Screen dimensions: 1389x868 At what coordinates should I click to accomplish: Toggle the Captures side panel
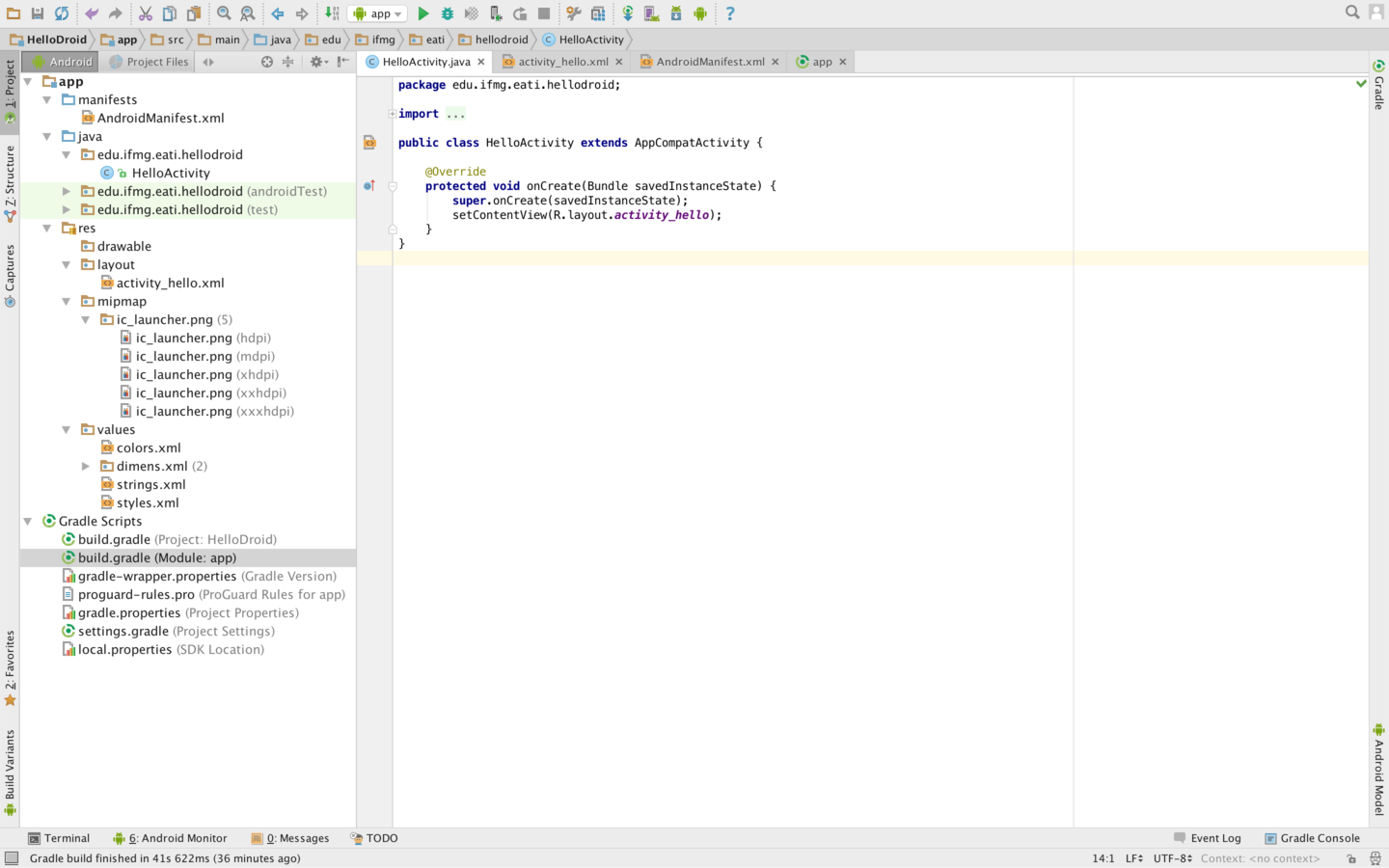click(x=10, y=274)
